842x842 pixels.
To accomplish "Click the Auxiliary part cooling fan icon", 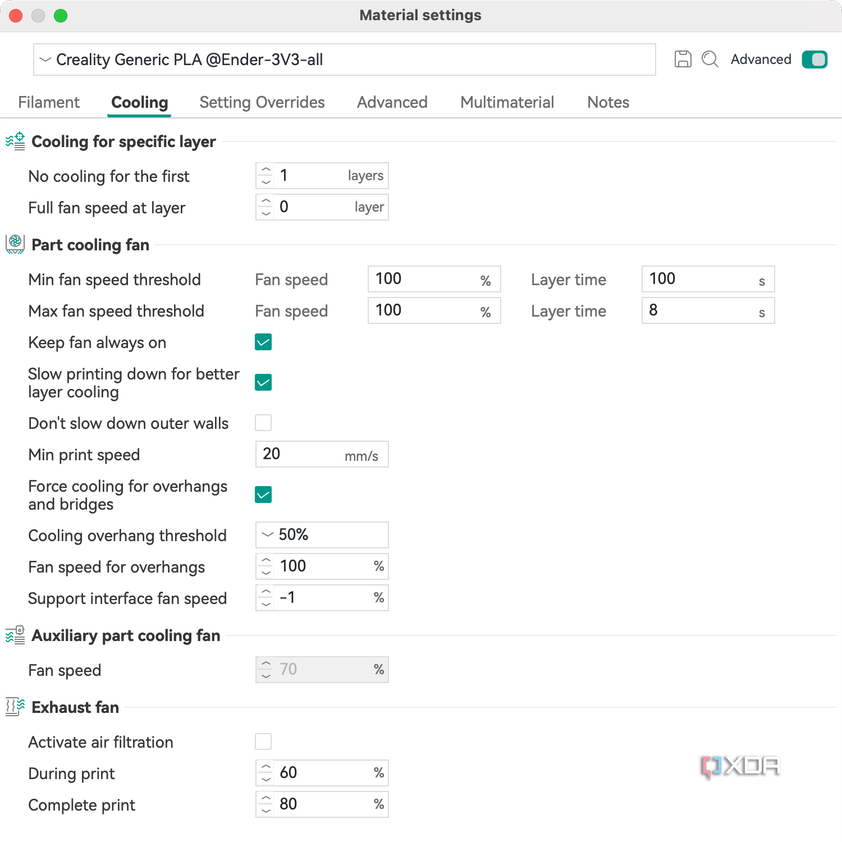I will pyautogui.click(x=15, y=635).
